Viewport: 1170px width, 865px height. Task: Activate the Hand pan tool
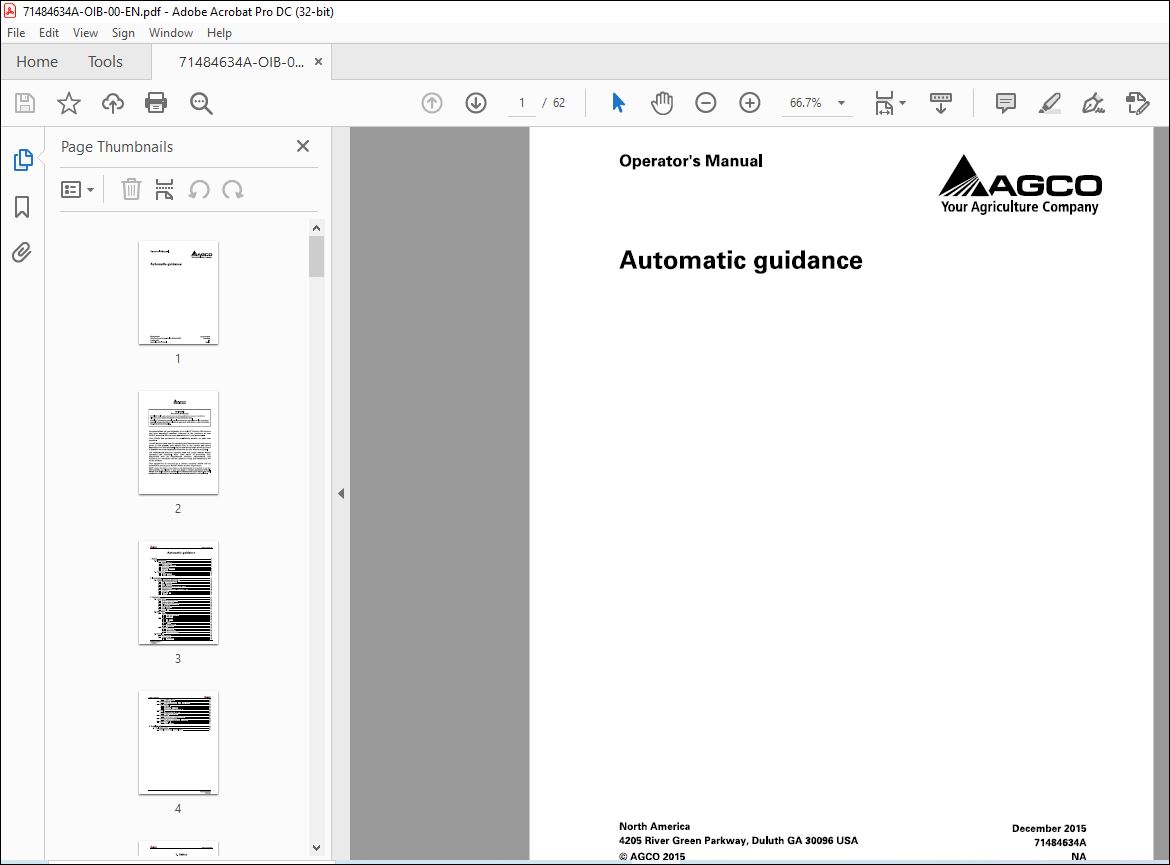[662, 103]
